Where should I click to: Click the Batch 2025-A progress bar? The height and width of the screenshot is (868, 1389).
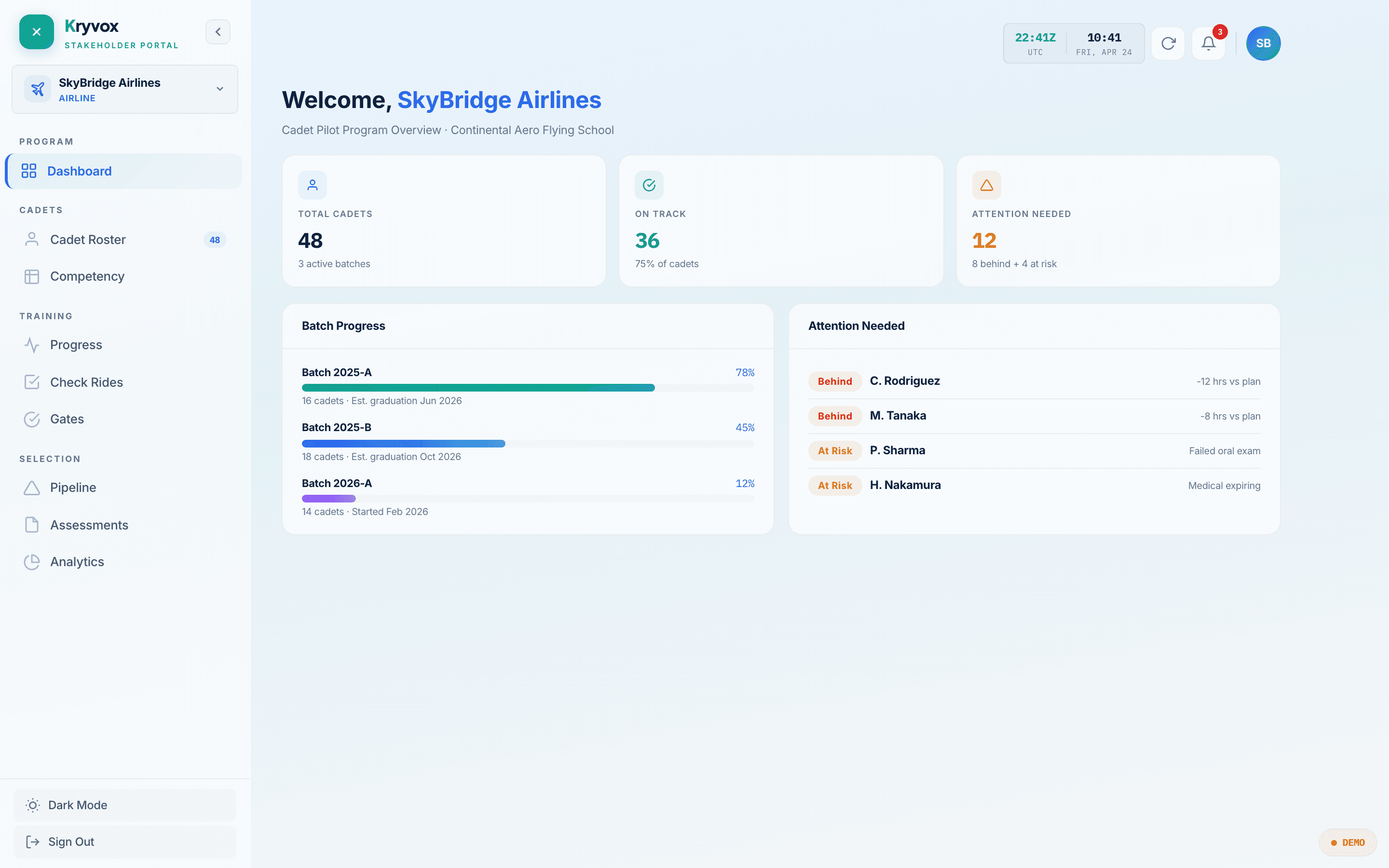tap(528, 388)
